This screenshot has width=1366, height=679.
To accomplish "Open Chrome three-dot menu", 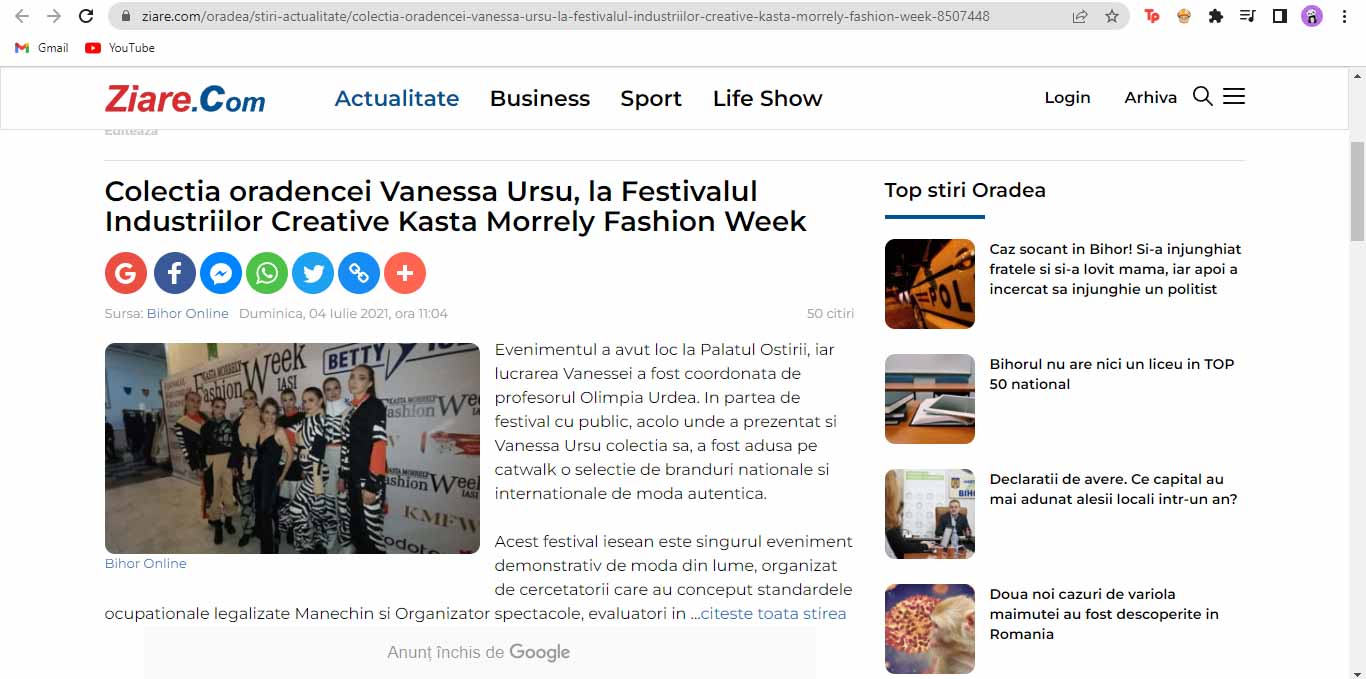I will 1344,16.
